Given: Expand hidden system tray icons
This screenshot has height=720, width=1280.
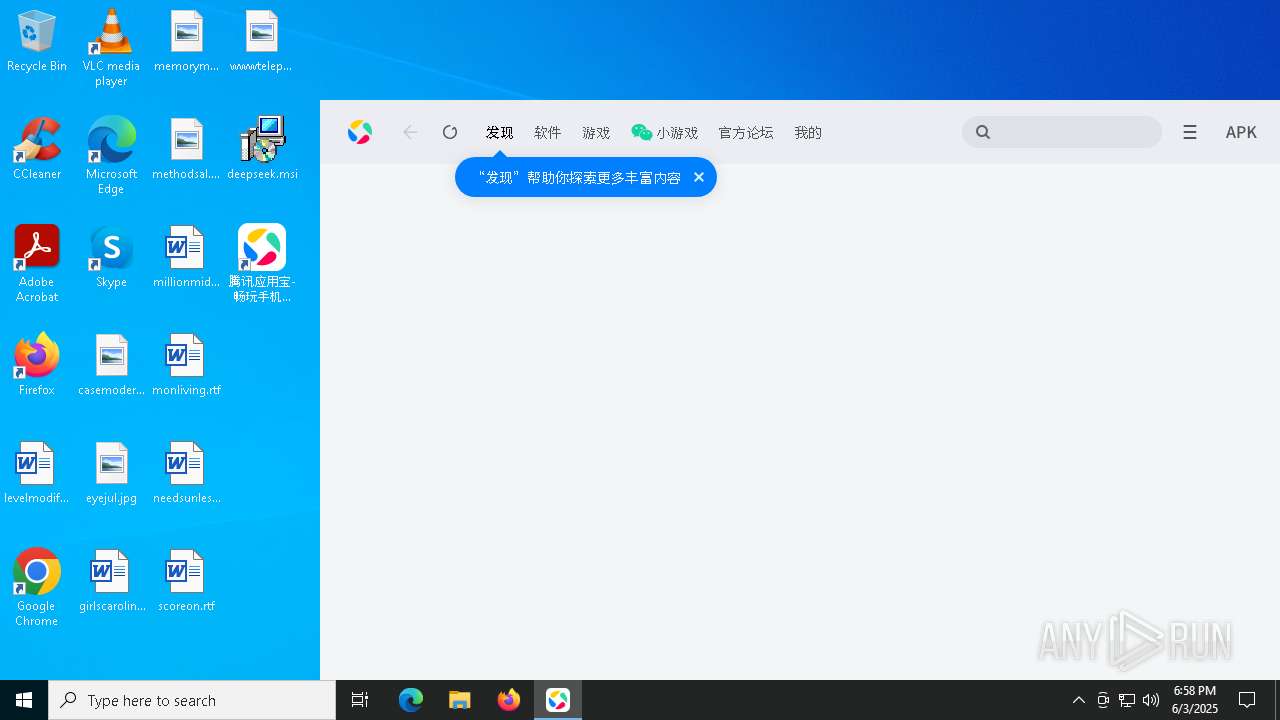Looking at the screenshot, I should click(x=1079, y=700).
